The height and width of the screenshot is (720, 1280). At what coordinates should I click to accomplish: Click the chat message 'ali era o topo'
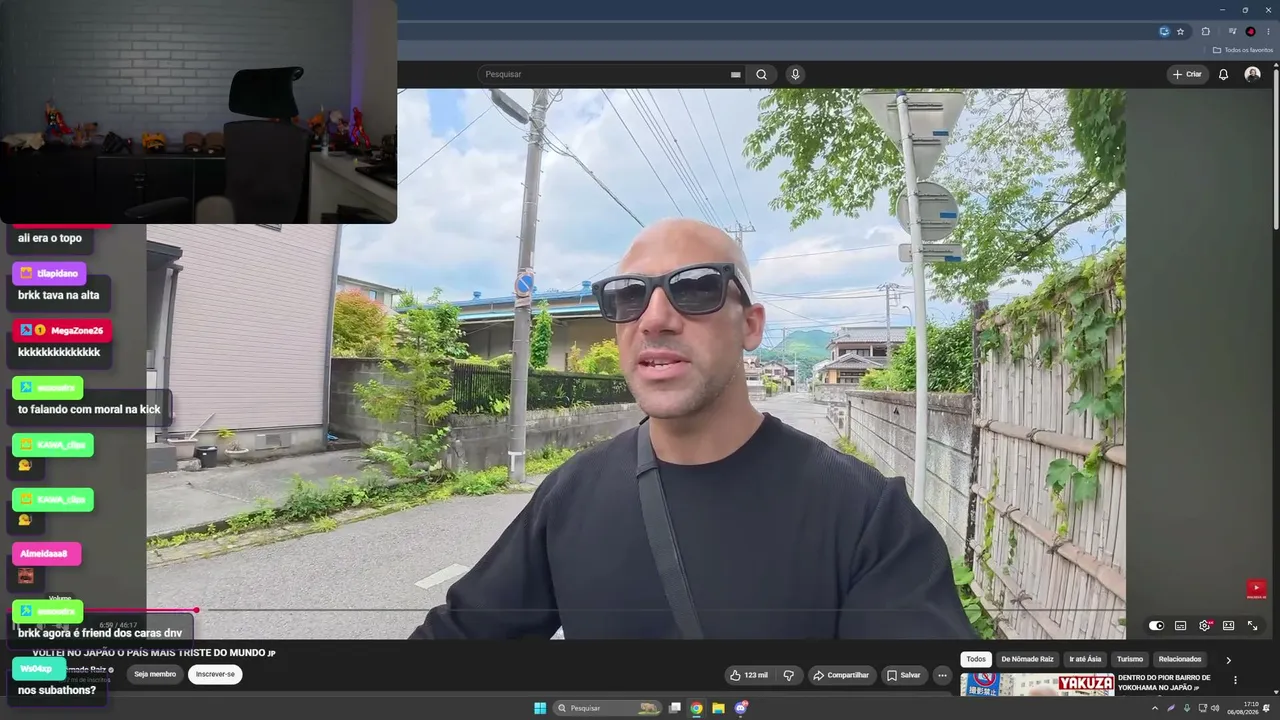[50, 238]
